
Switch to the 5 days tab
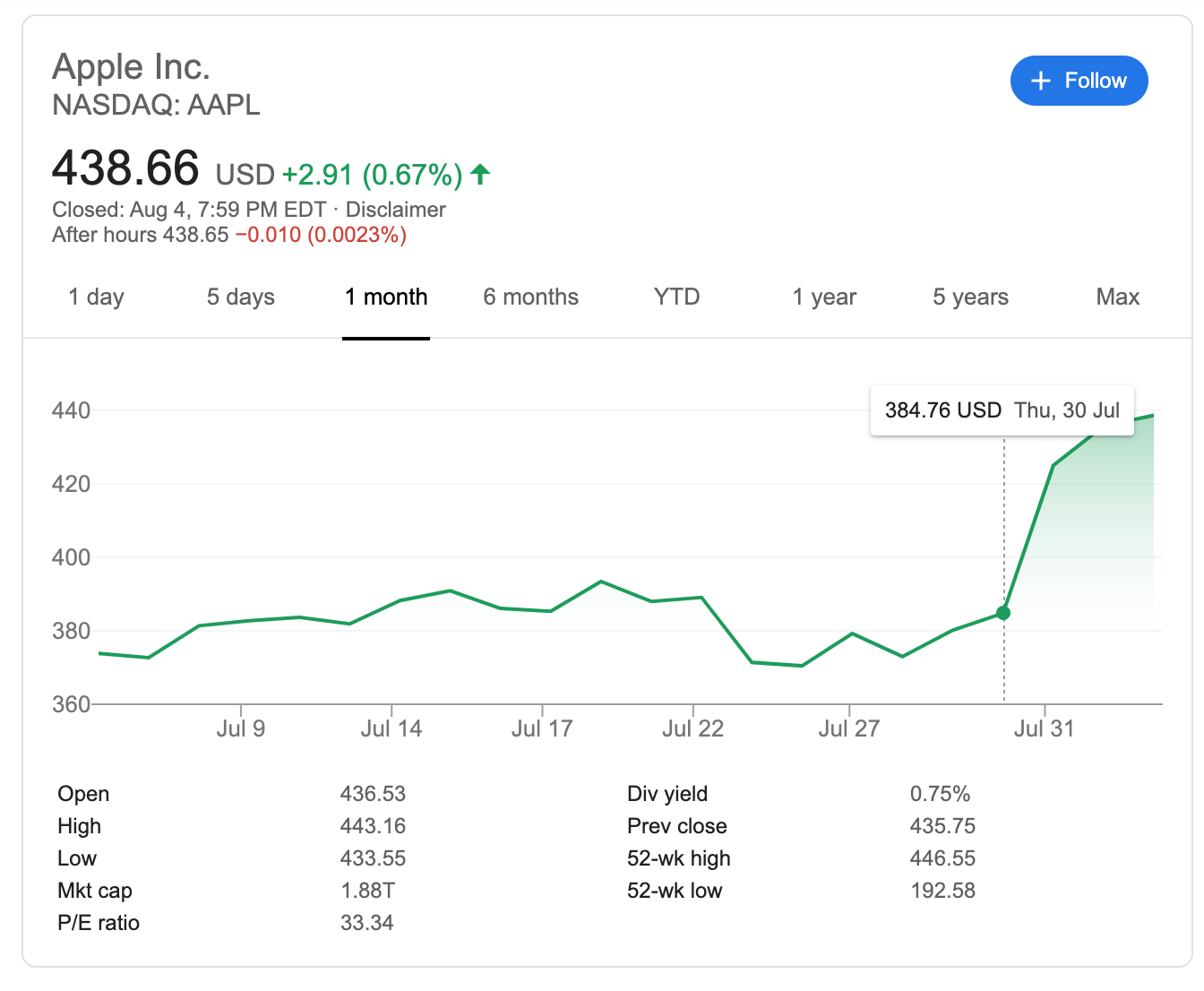[x=240, y=297]
